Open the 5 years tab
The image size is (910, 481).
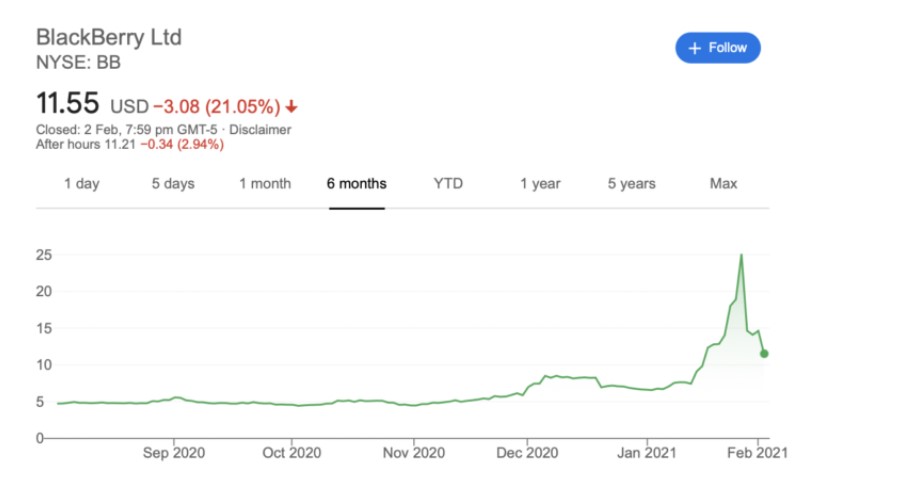(x=631, y=184)
